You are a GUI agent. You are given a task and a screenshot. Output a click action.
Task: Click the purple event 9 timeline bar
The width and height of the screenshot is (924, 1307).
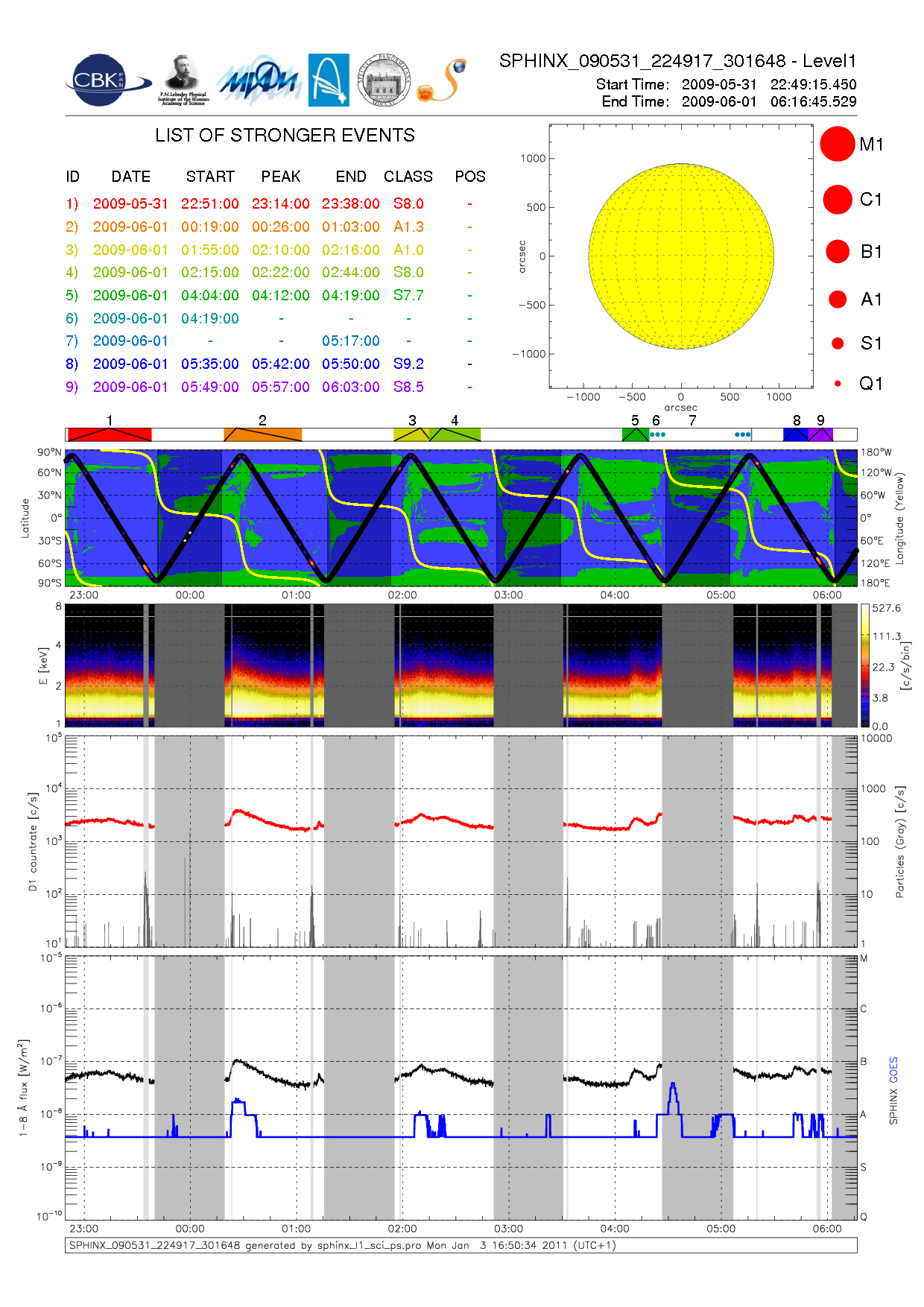pyautogui.click(x=820, y=434)
